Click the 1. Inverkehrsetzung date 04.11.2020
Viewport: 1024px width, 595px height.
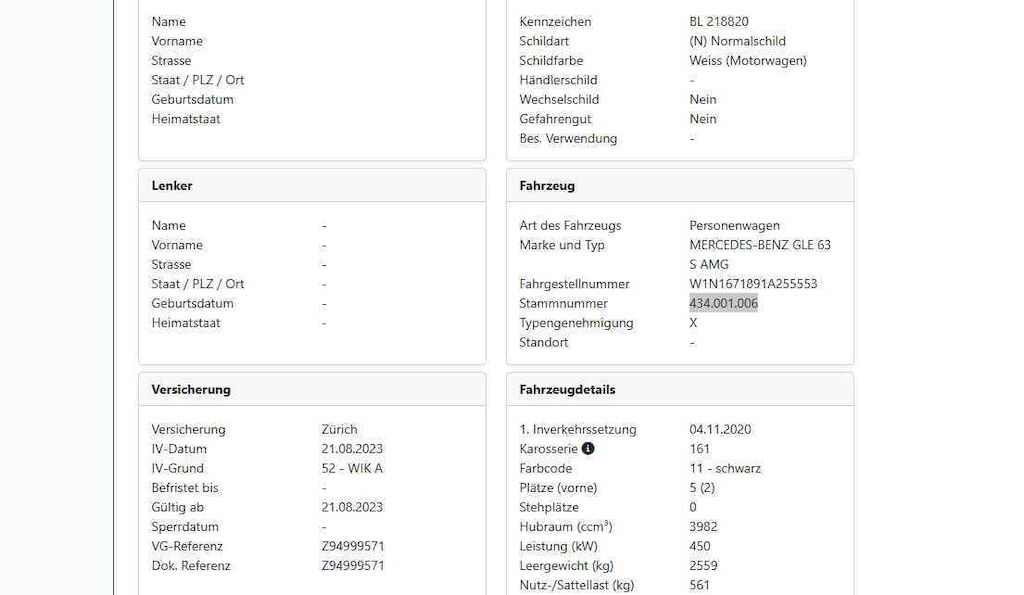pyautogui.click(x=720, y=430)
